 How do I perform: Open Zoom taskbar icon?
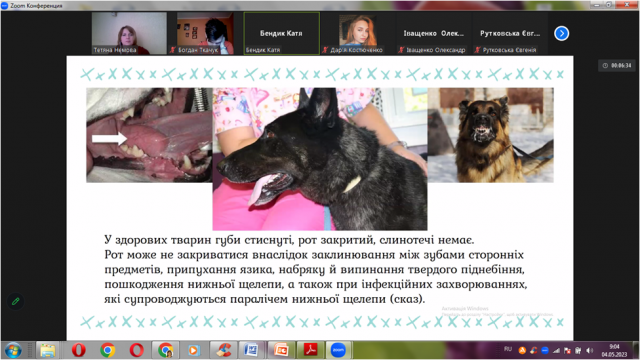click(338, 350)
